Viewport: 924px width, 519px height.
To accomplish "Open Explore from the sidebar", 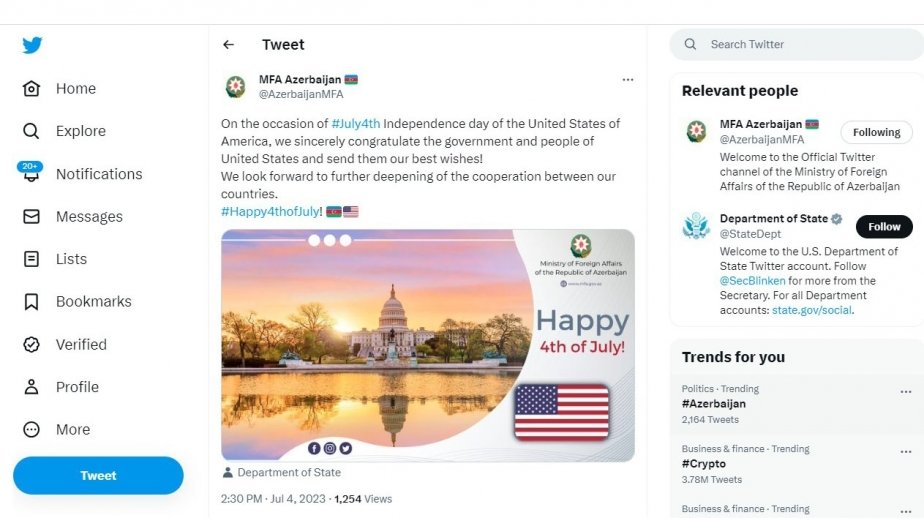I will (x=31, y=131).
